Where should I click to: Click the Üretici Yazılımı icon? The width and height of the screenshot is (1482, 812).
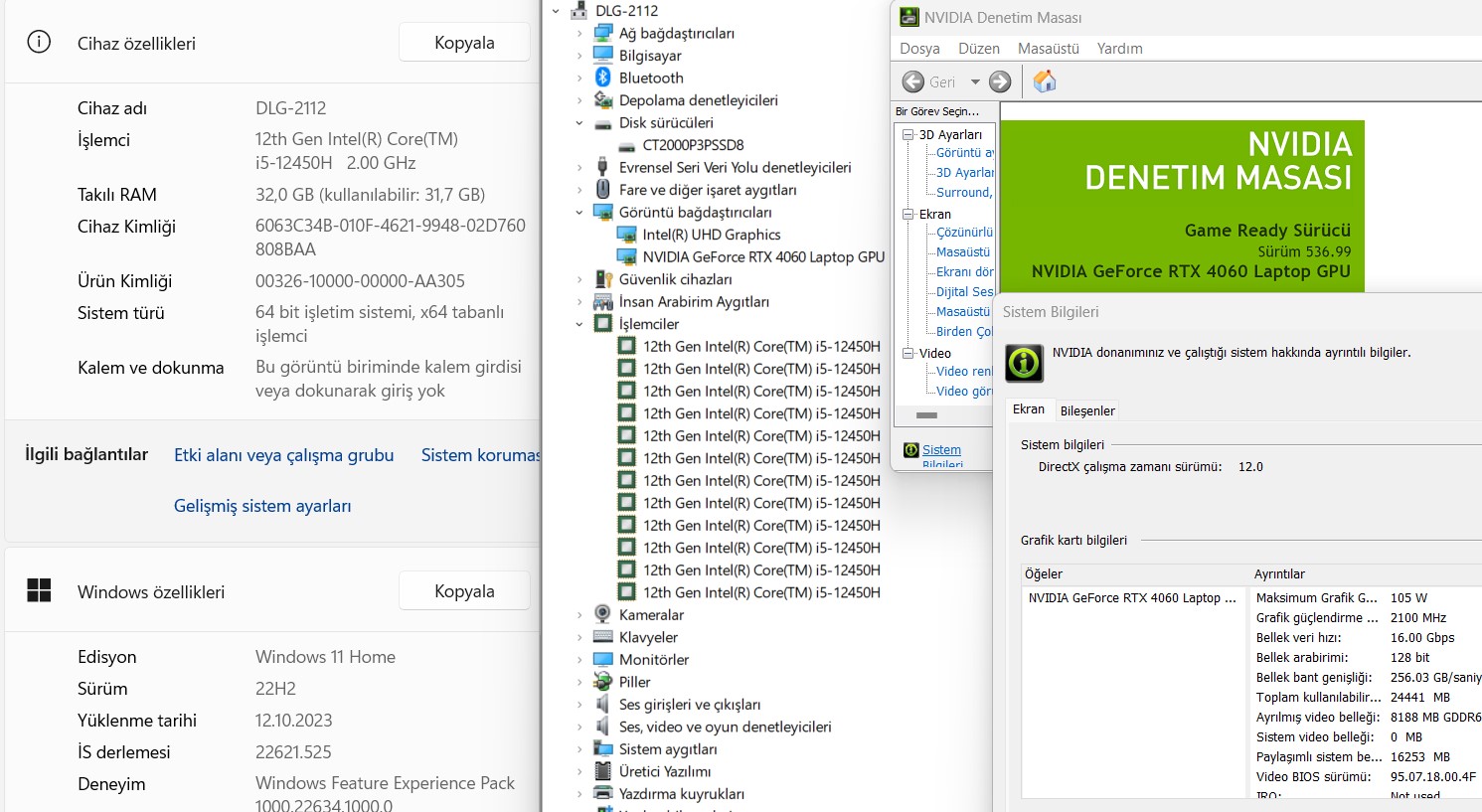(x=602, y=771)
